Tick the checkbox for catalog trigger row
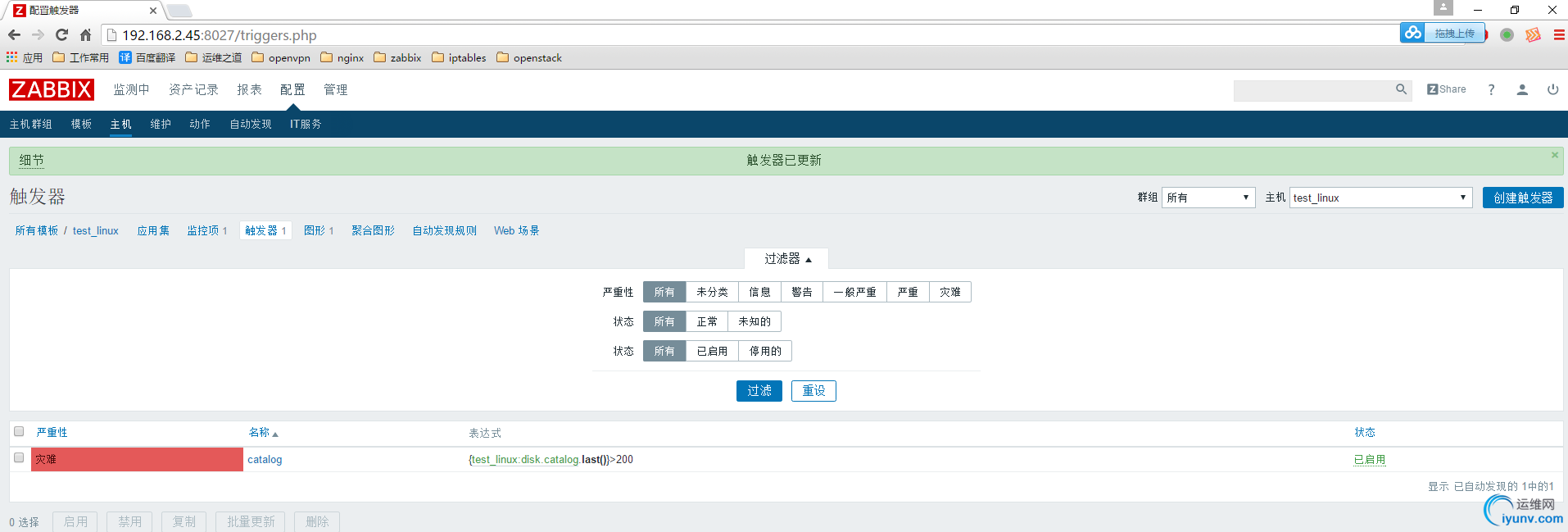 click(x=19, y=458)
